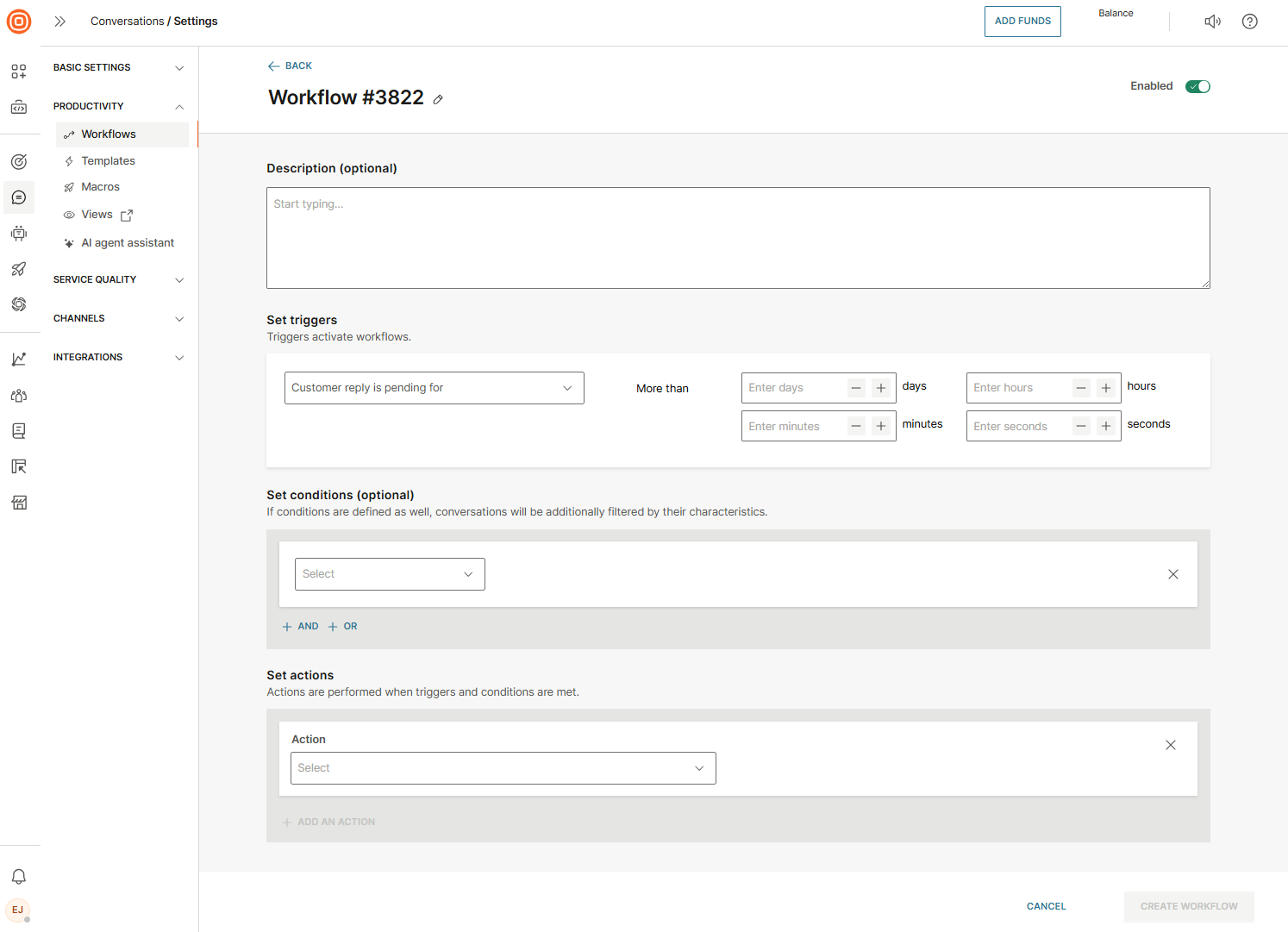Expand the Basic Settings section
Screen dimensions: 1288x932
tap(118, 67)
